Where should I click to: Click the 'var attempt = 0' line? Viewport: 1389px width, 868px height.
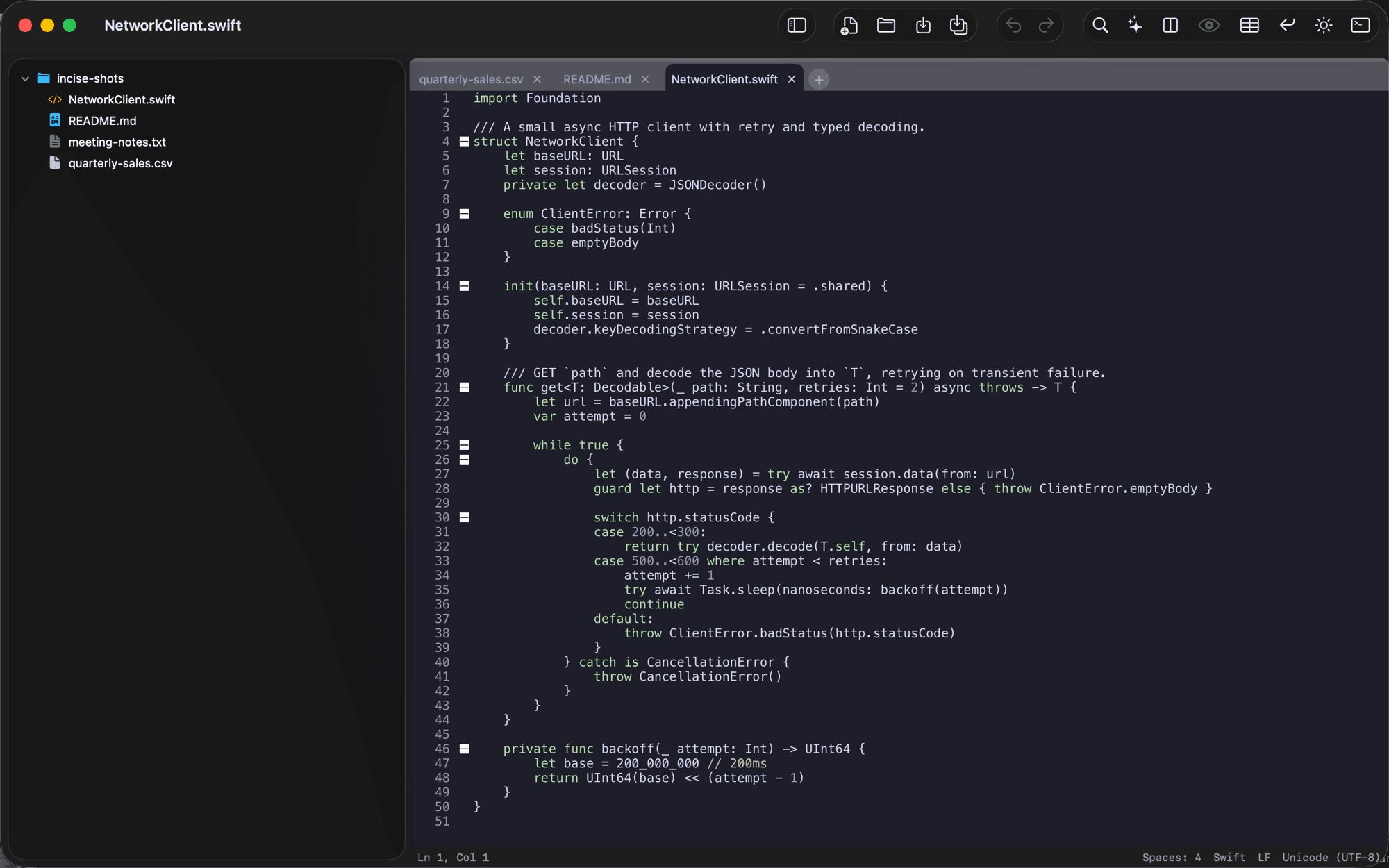590,417
